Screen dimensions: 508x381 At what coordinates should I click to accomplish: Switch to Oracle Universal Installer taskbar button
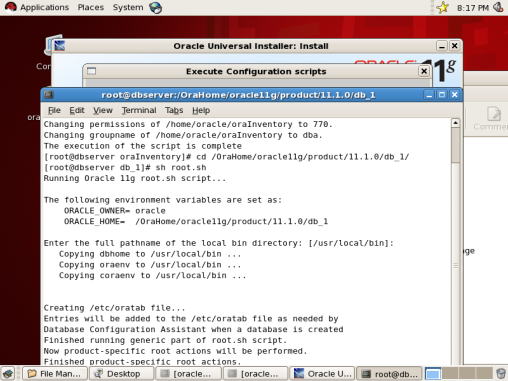pyautogui.click(x=323, y=374)
